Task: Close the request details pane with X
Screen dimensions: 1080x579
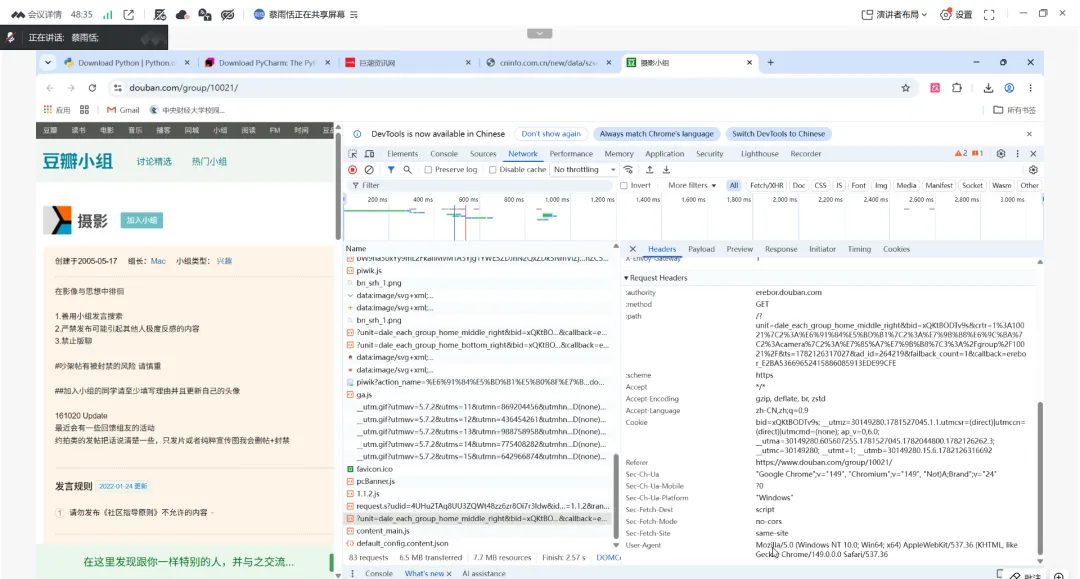Action: point(633,249)
